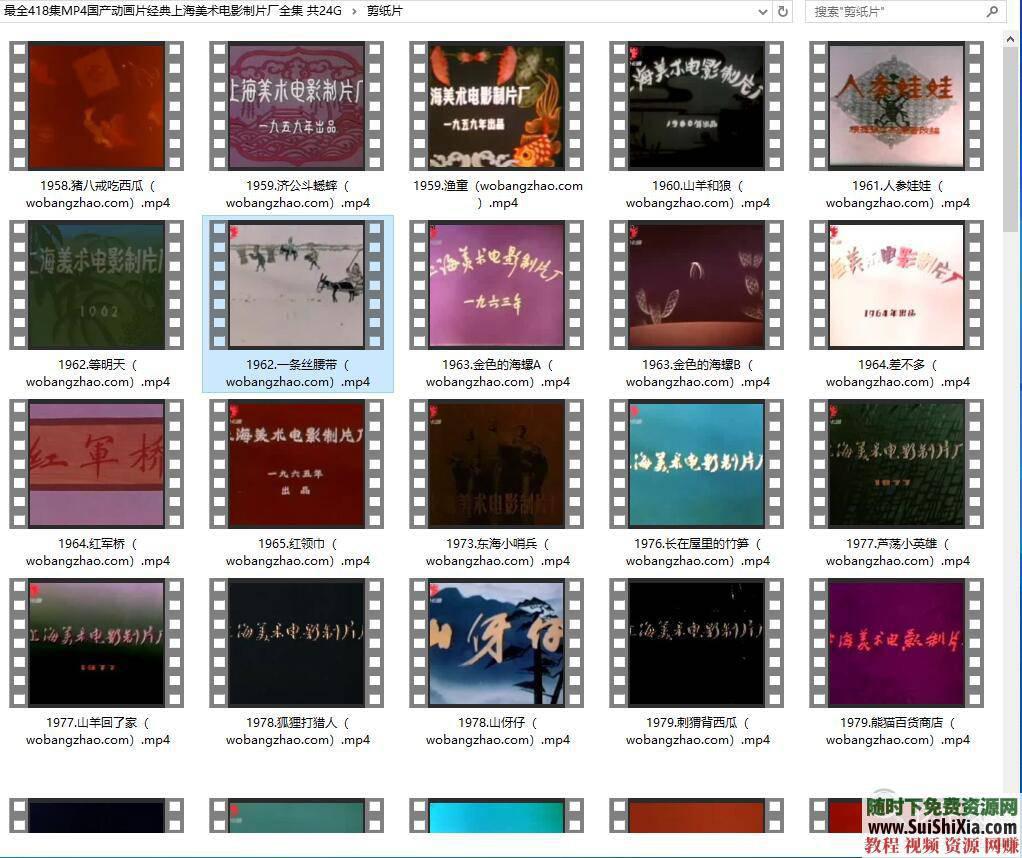This screenshot has height=858, width=1022.
Task: Select video icon 1961.人参娃娃
Action: pos(897,106)
